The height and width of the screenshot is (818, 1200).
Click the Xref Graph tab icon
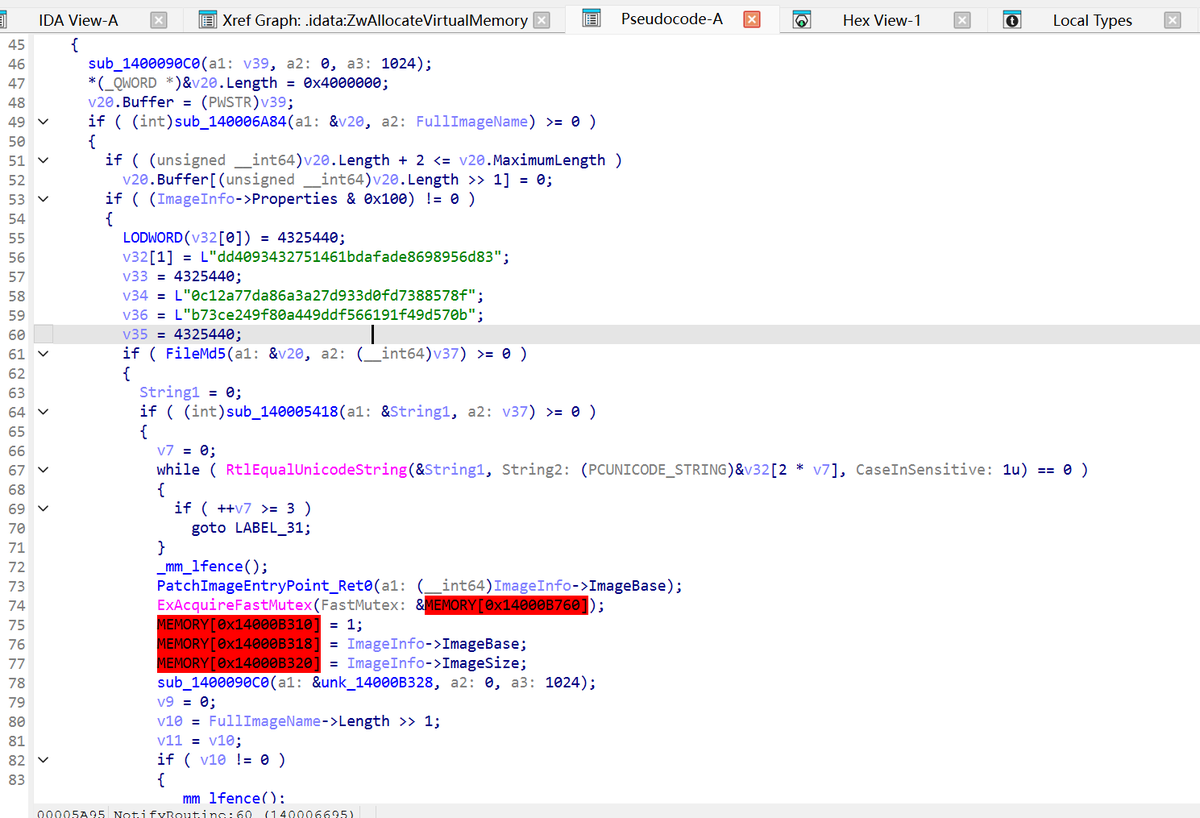pos(209,20)
